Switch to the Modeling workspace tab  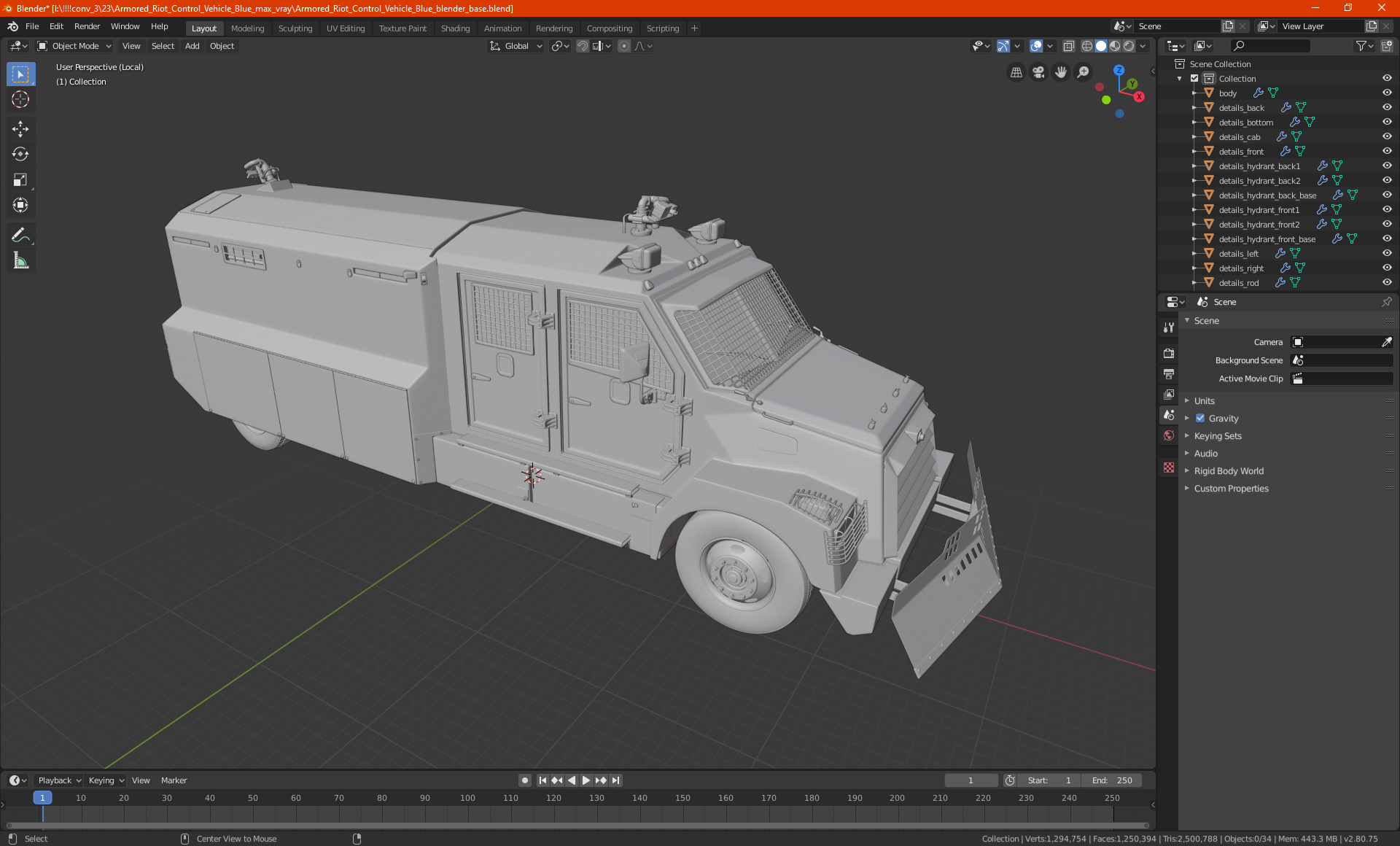click(247, 28)
